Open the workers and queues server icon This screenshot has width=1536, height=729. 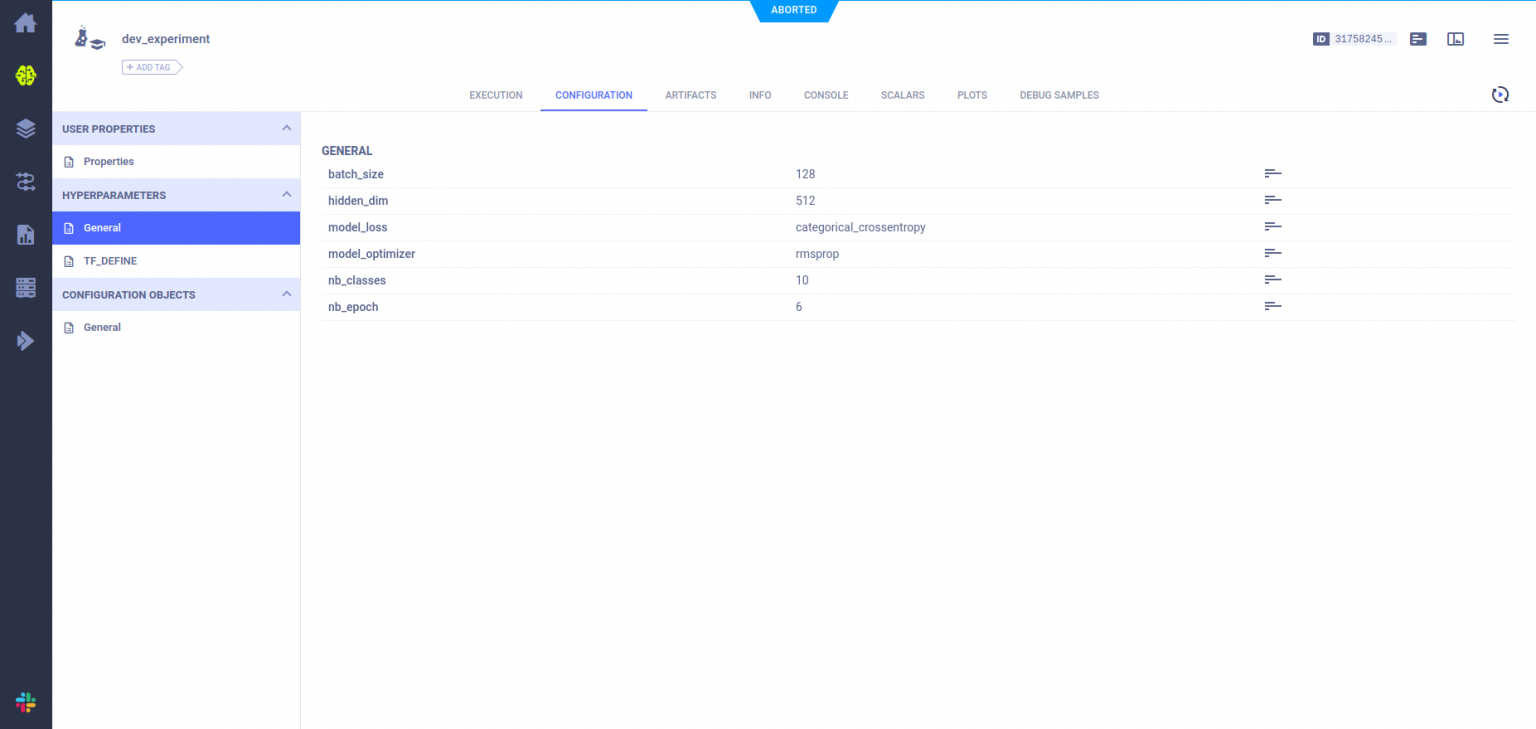click(25, 288)
